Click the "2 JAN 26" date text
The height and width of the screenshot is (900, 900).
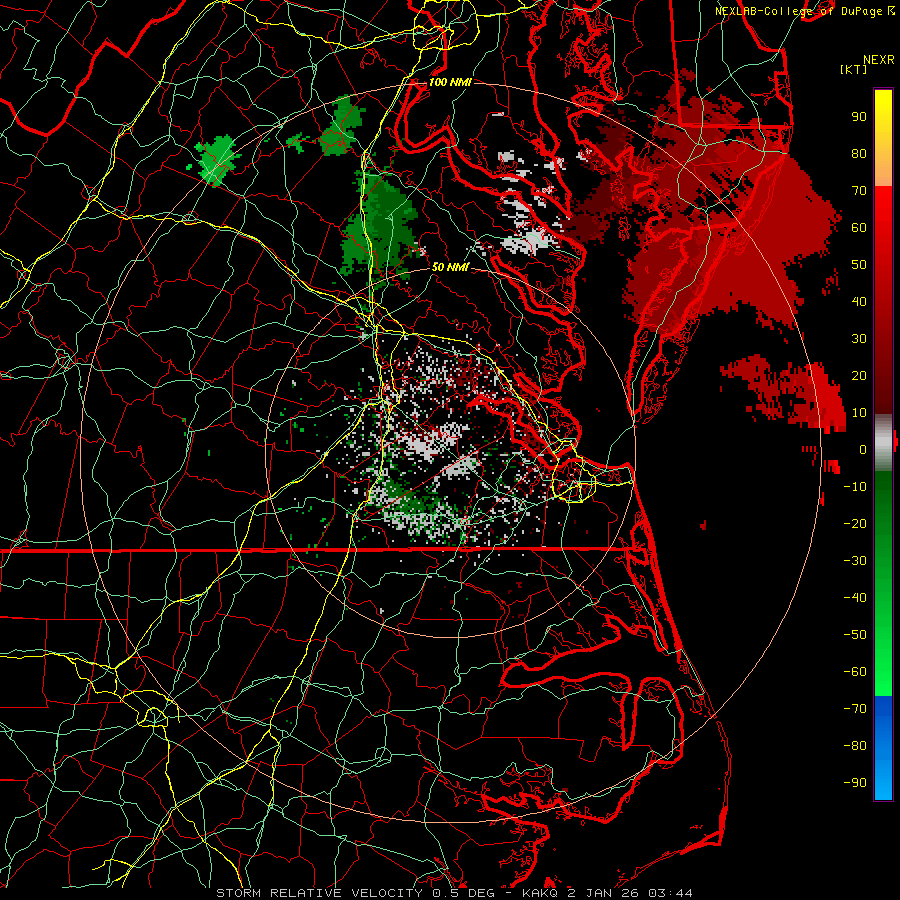(x=604, y=893)
